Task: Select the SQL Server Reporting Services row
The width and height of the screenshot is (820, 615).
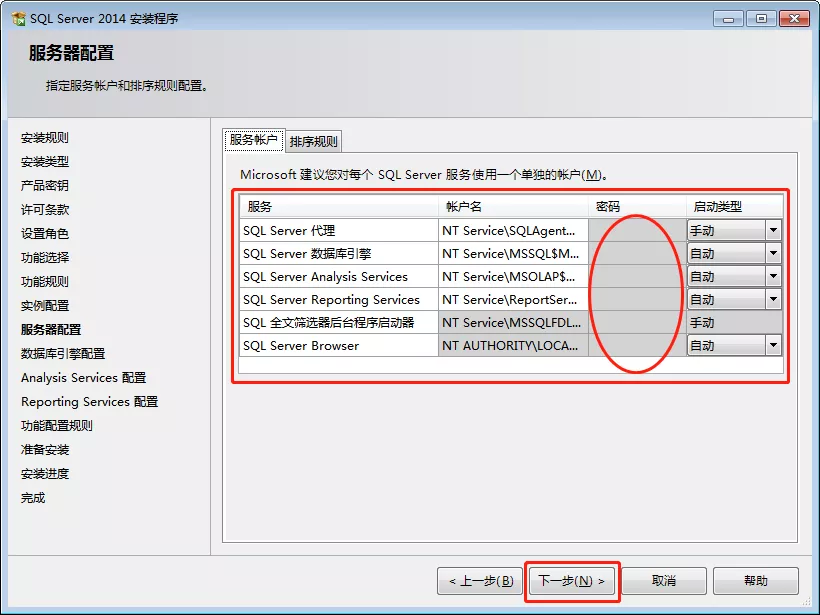Action: tap(338, 299)
